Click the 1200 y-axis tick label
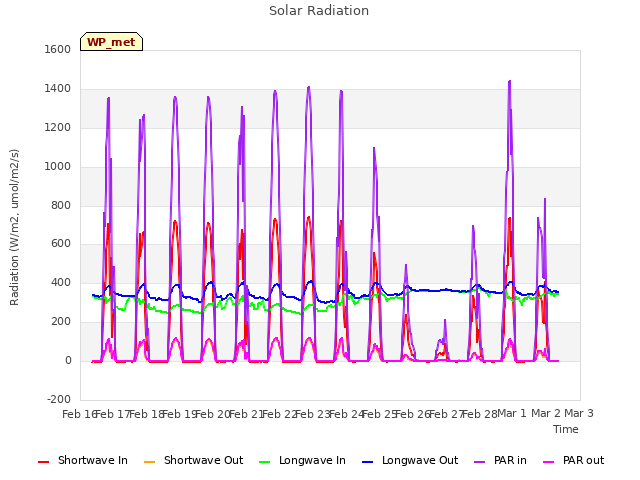This screenshot has height=480, width=640. pos(58,128)
